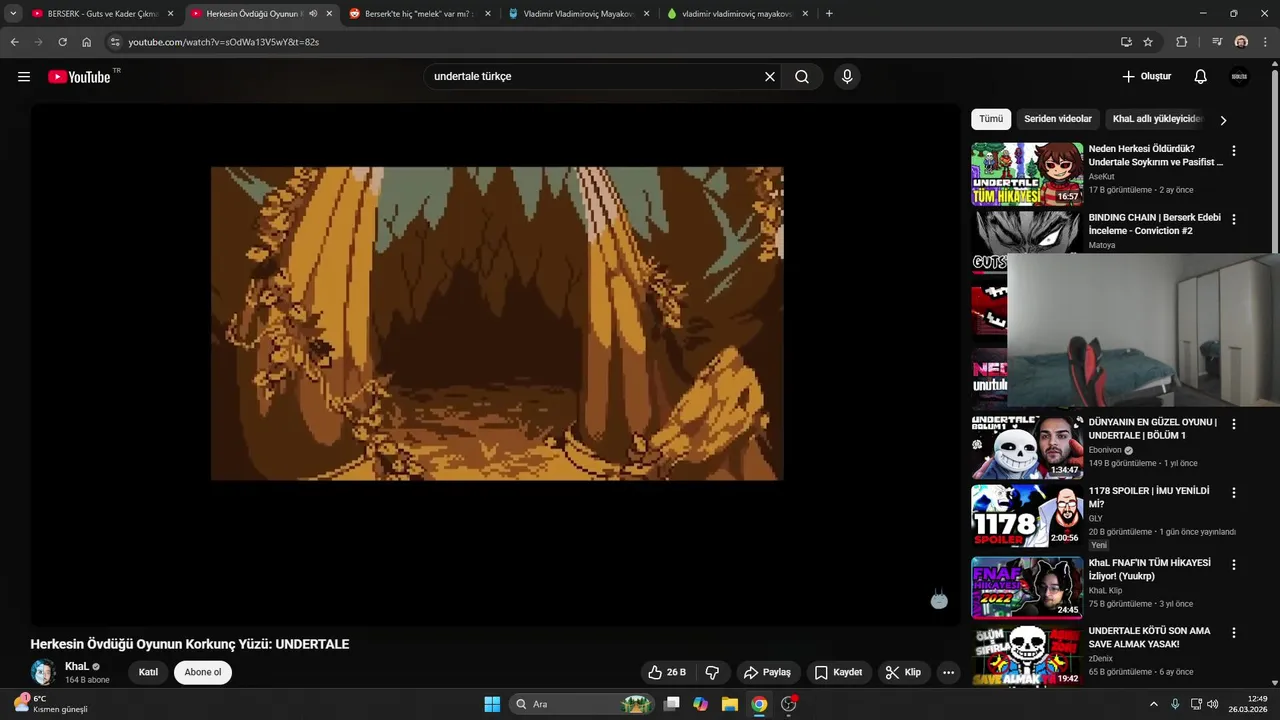Open options for Neden Herkesi Öldürdük video
The image size is (1280, 720).
click(1234, 151)
